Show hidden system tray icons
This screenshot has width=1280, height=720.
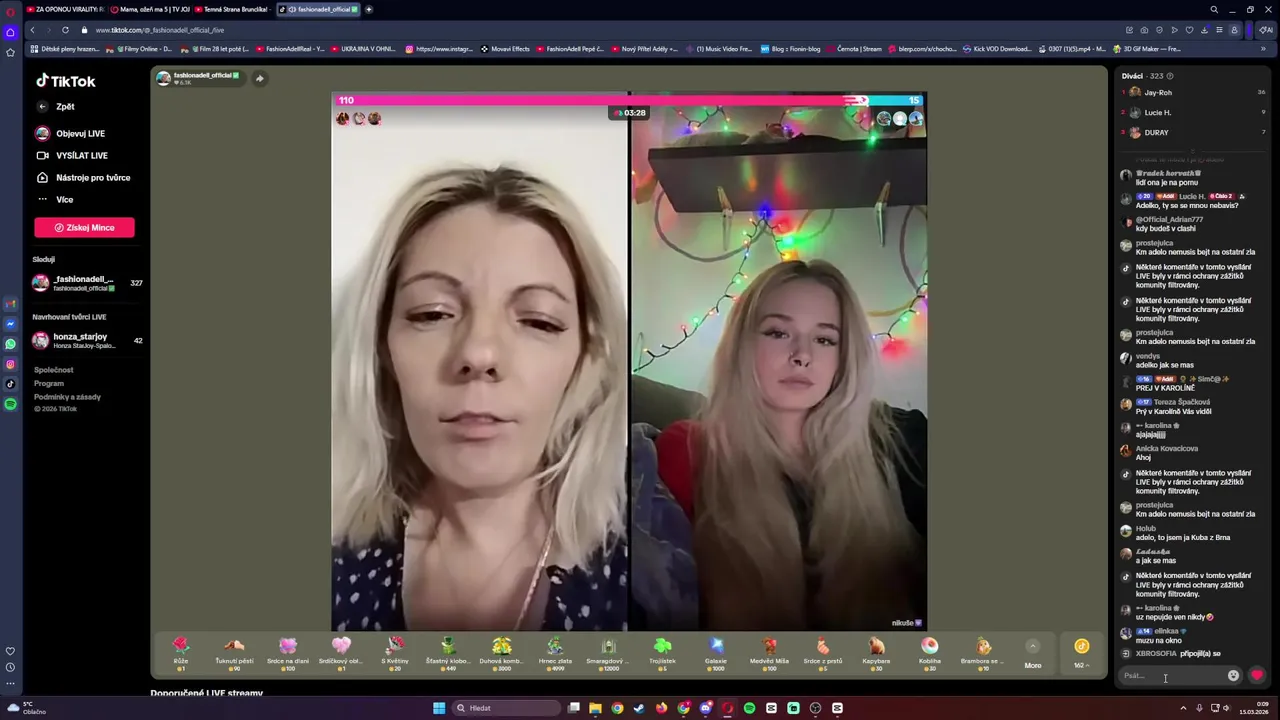click(1183, 708)
